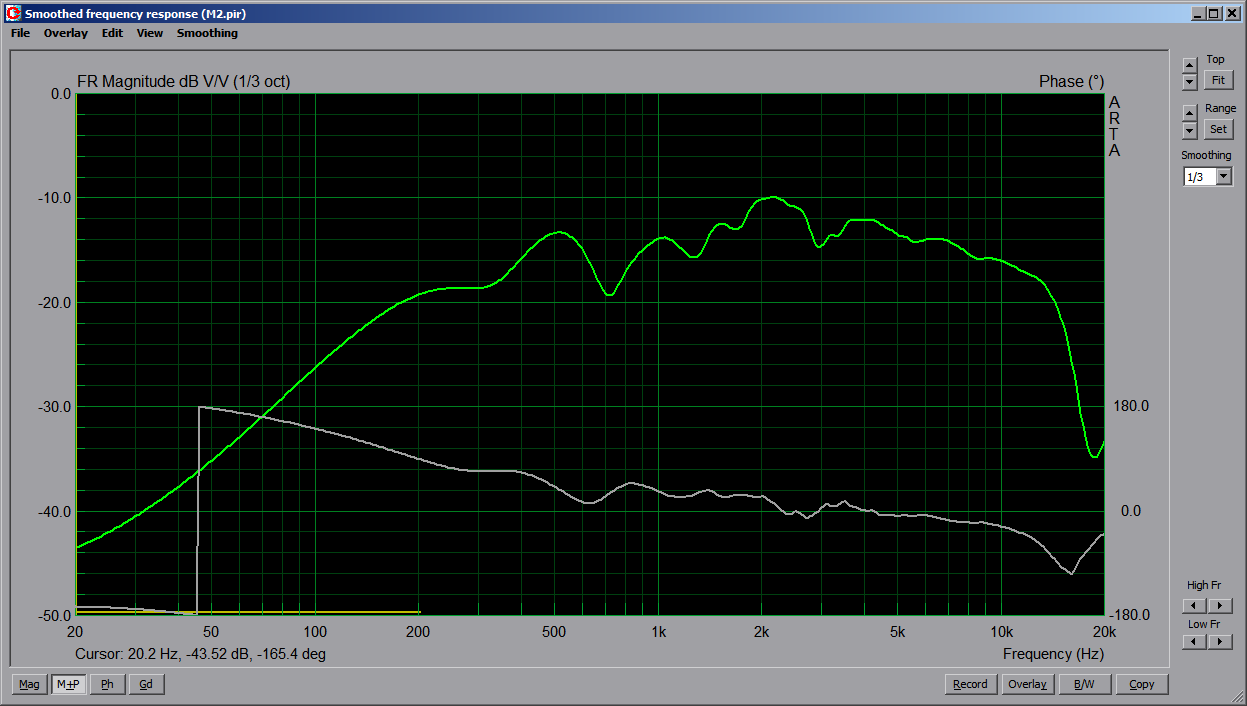Click the Phase (°) axis label

(x=1072, y=82)
